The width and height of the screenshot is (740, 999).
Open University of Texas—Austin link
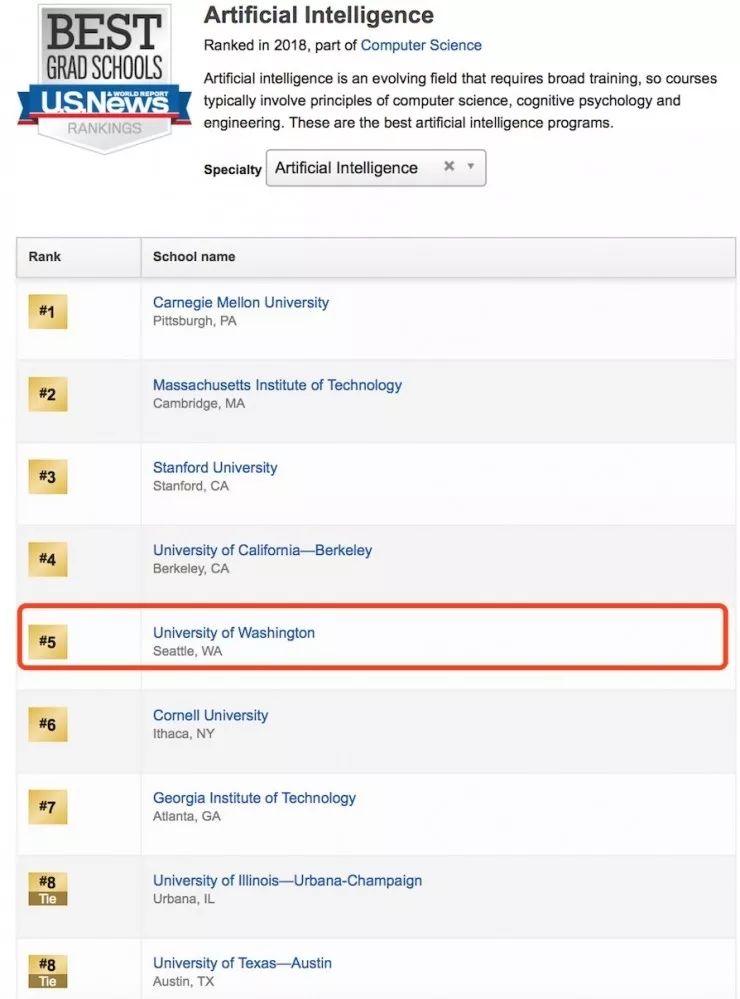tap(242, 963)
